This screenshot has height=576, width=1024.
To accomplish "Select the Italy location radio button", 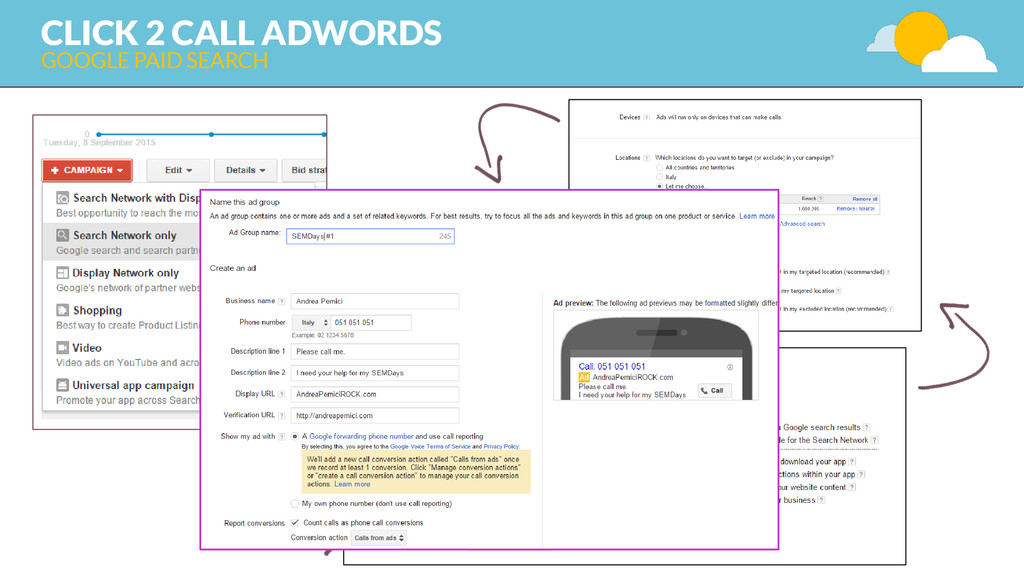I will click(x=660, y=177).
